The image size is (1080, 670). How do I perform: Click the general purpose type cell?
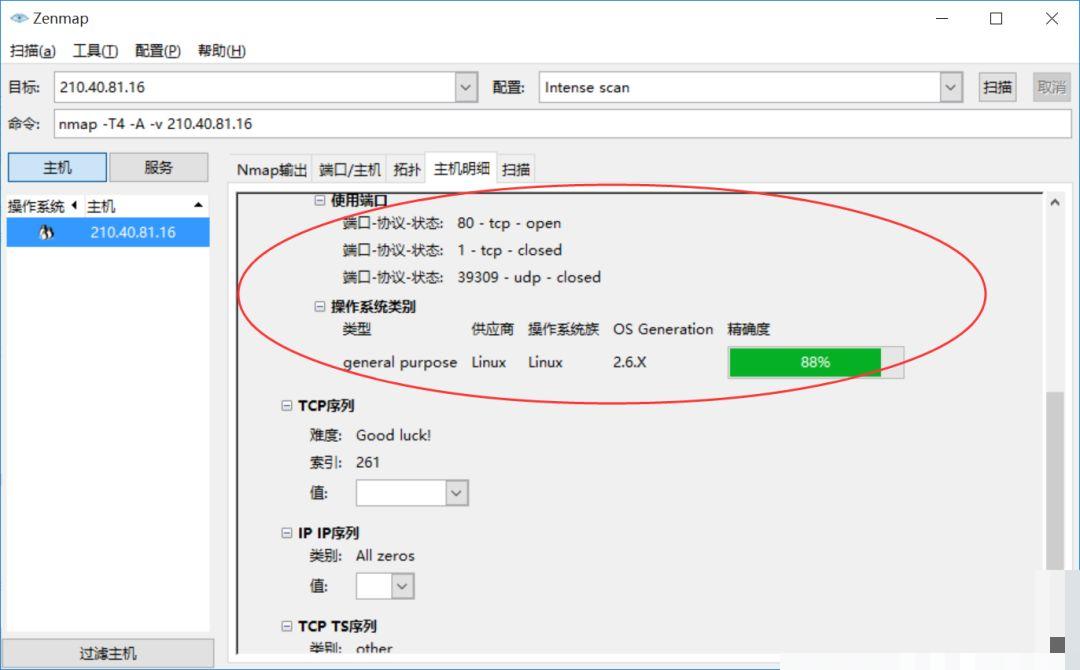point(399,362)
